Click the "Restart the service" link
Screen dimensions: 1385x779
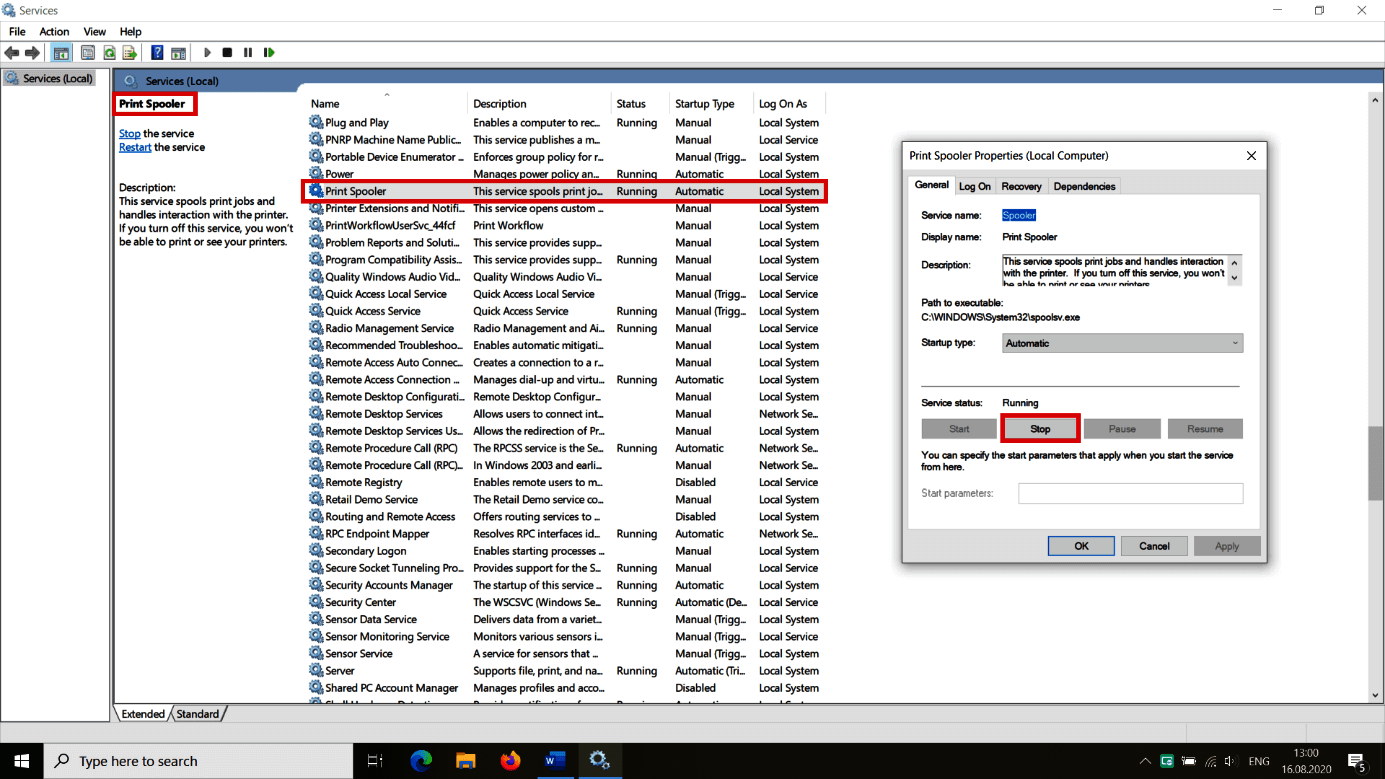tap(135, 146)
